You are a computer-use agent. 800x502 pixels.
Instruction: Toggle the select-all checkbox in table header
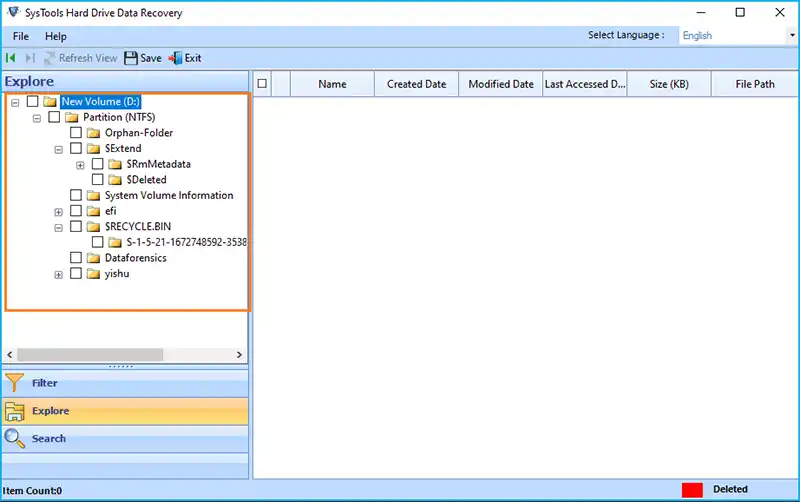[x=262, y=84]
